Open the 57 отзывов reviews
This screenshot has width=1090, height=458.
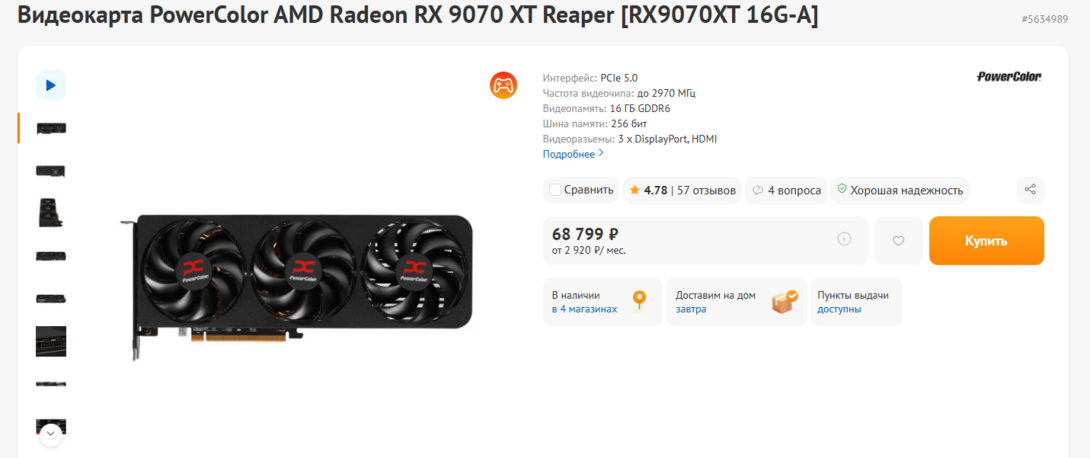click(706, 190)
